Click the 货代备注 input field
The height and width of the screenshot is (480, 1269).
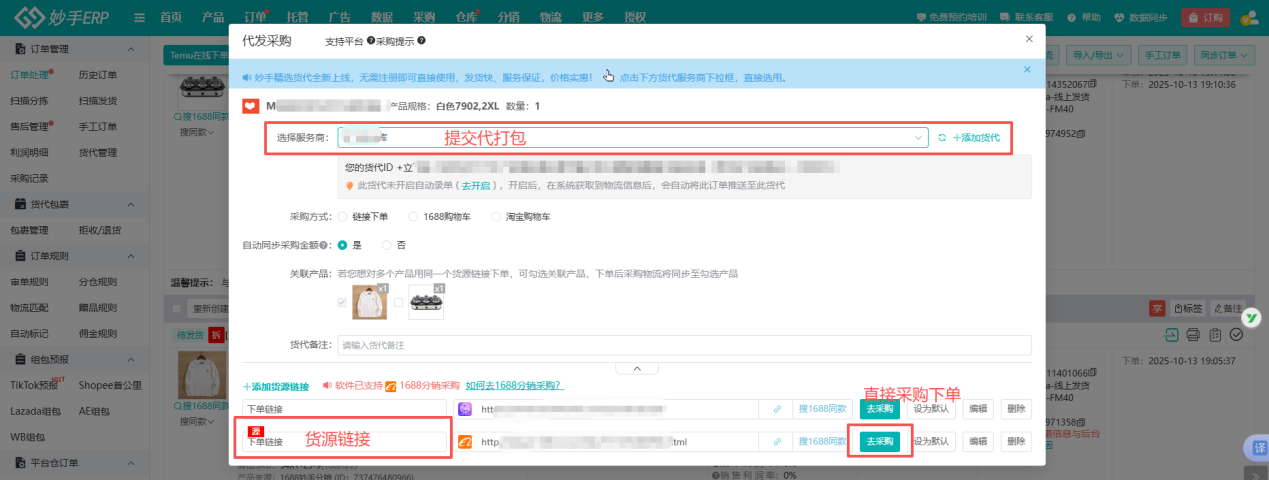(684, 345)
